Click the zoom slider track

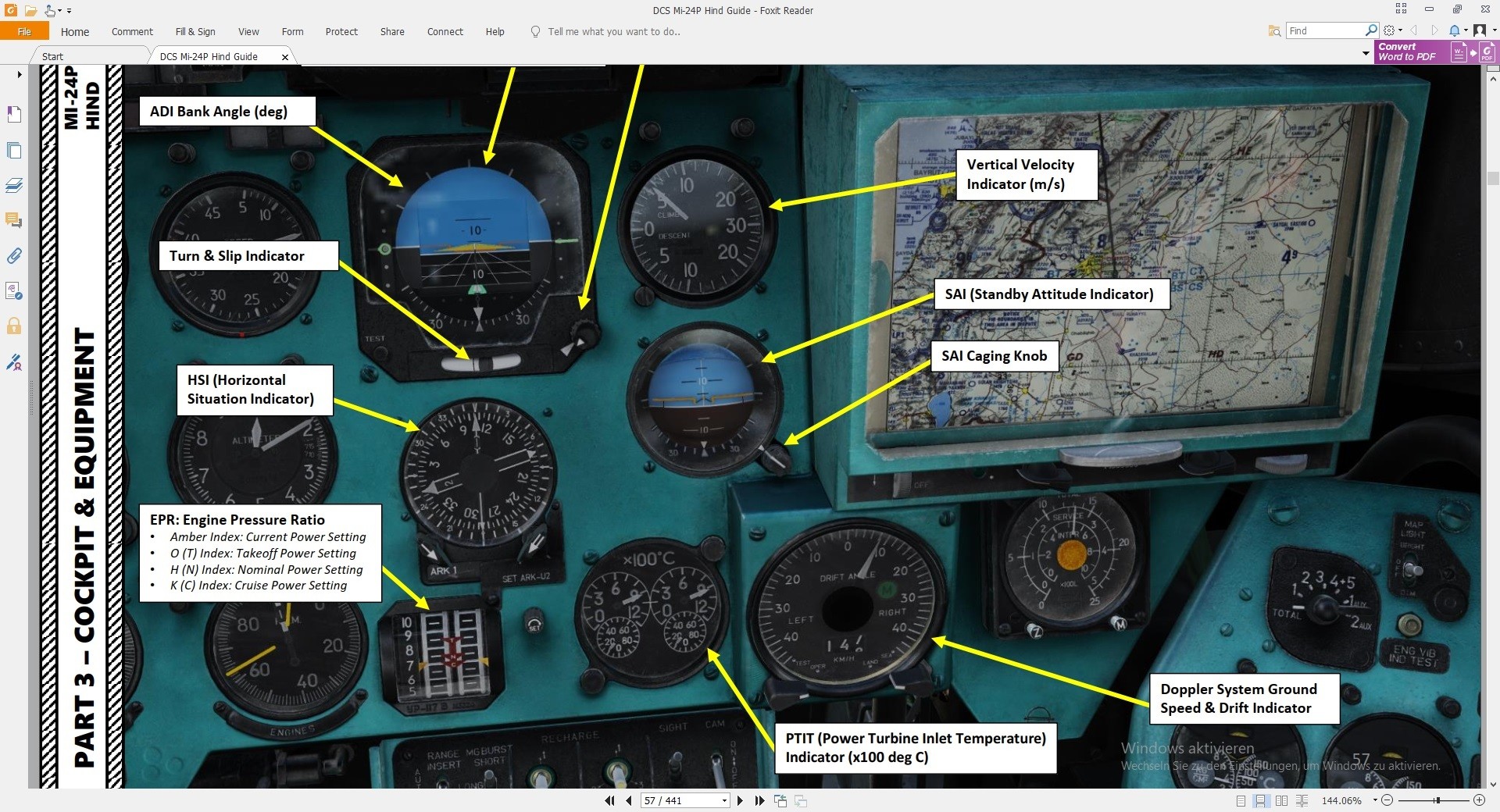pos(1433,800)
